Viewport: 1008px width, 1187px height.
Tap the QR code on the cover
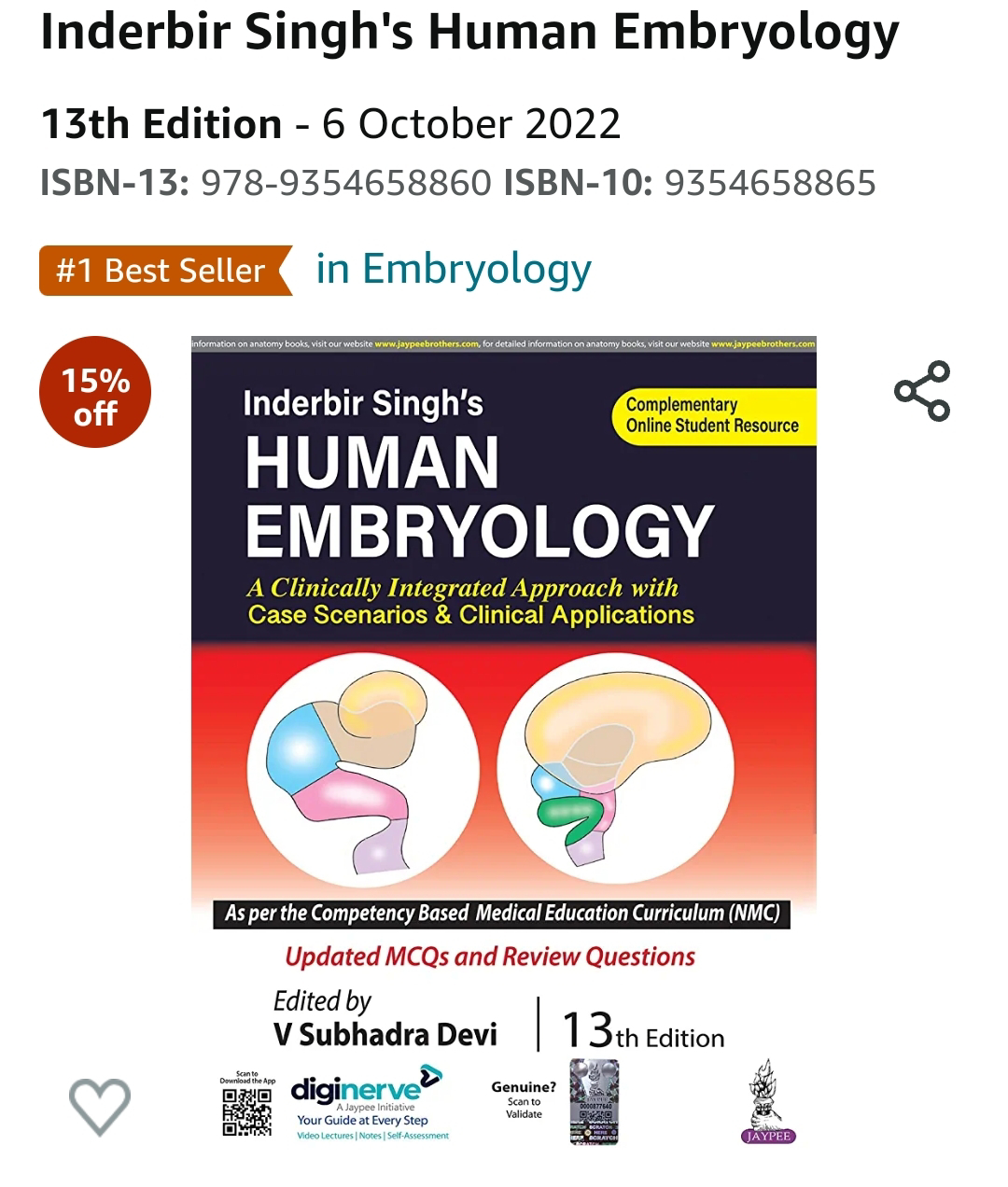click(247, 1112)
